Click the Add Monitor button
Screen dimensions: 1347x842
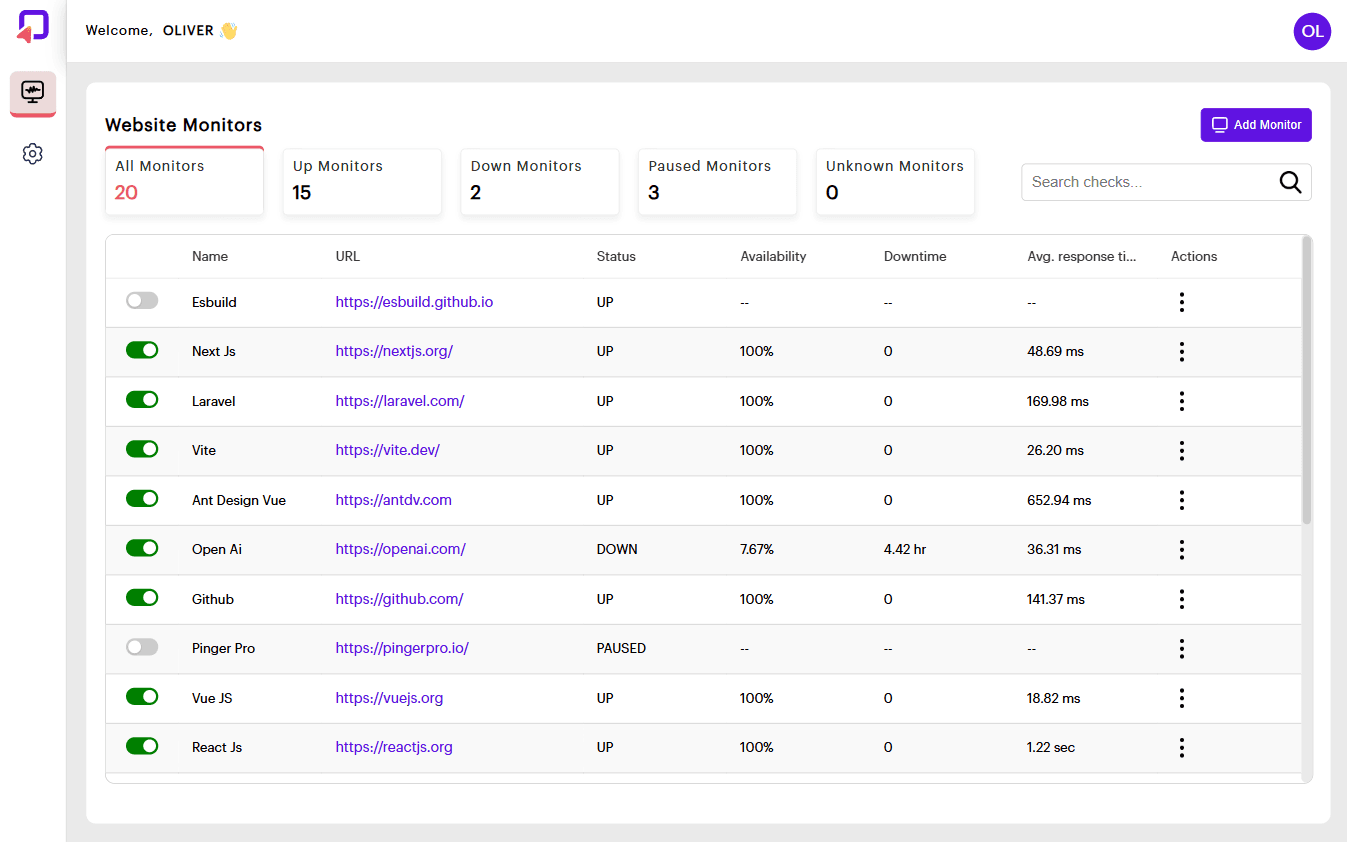pyautogui.click(x=1255, y=124)
